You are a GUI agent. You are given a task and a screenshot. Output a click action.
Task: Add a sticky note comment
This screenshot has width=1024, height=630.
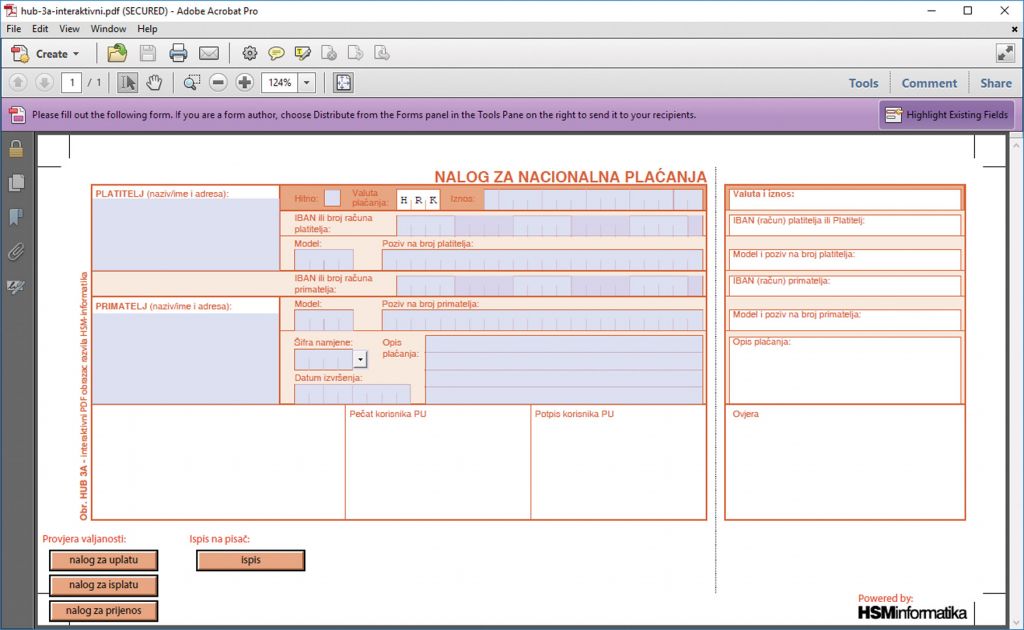(276, 53)
